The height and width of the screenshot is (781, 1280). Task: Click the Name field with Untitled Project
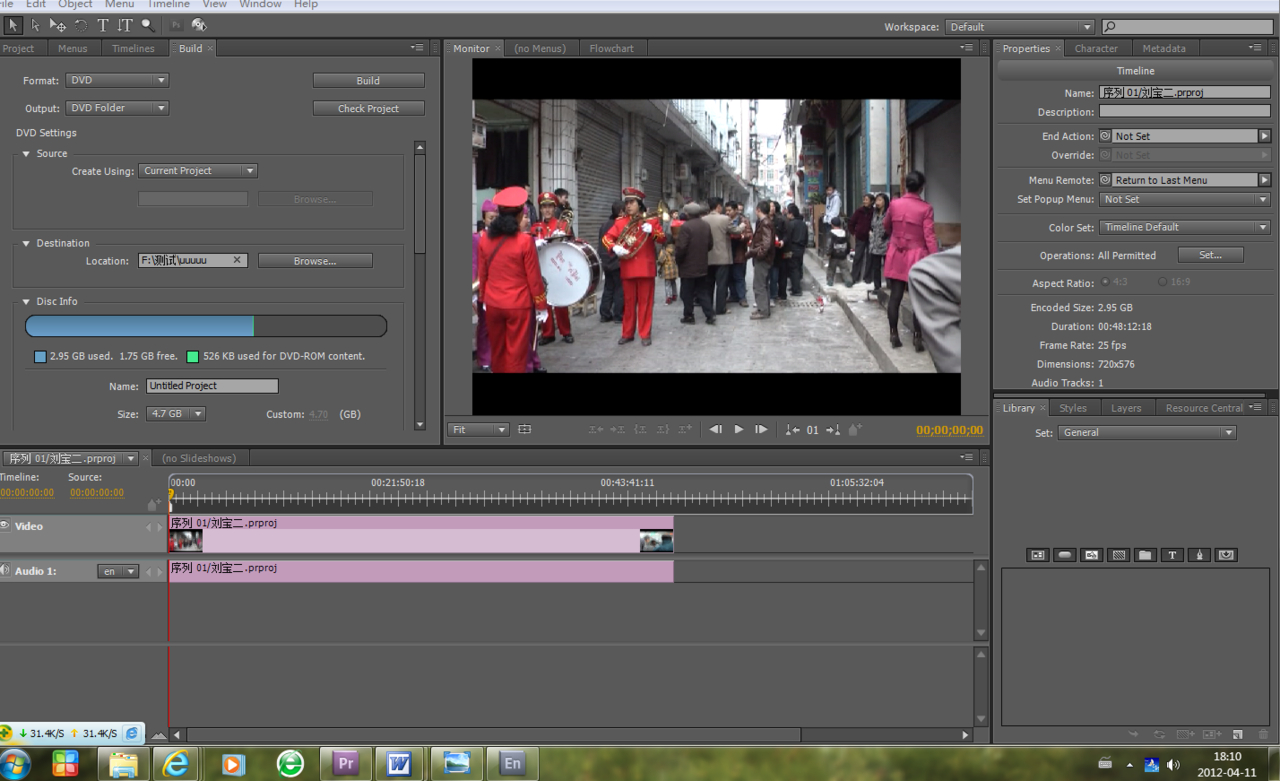pos(212,386)
